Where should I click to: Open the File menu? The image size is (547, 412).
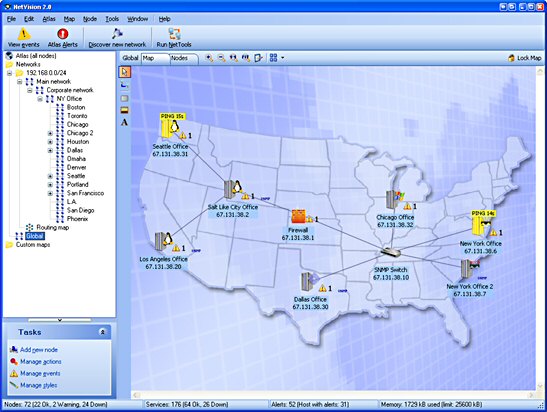[11, 19]
